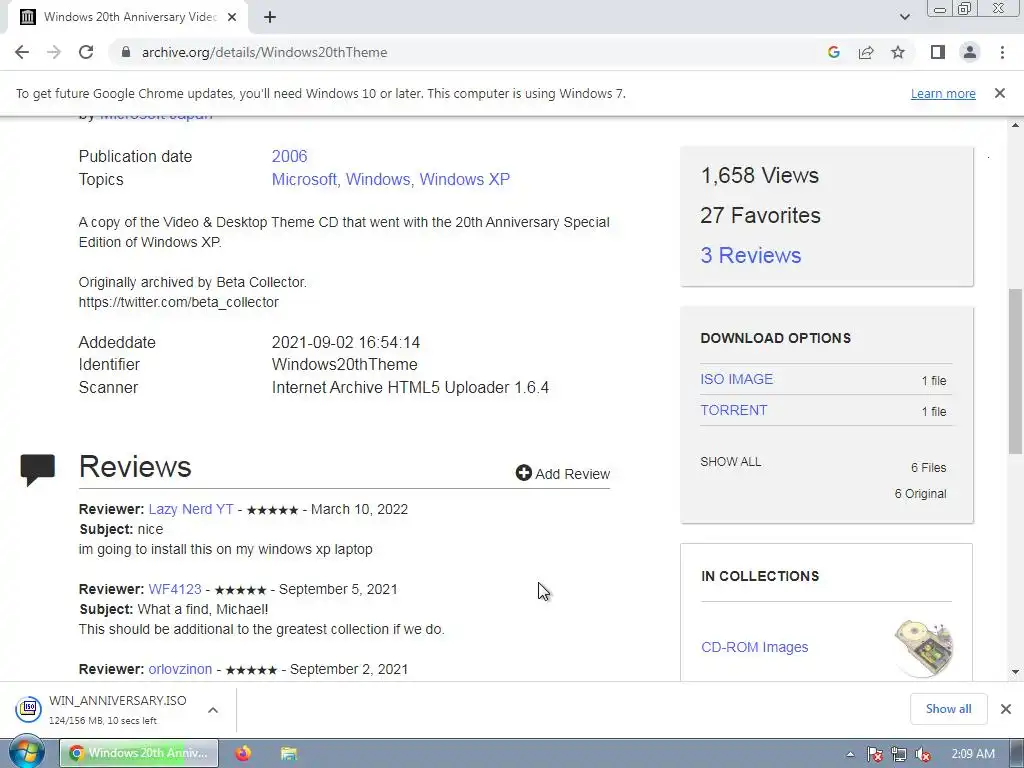Click the twitter.com/beta_collector URL text
This screenshot has height=768, width=1024.
pos(178,302)
